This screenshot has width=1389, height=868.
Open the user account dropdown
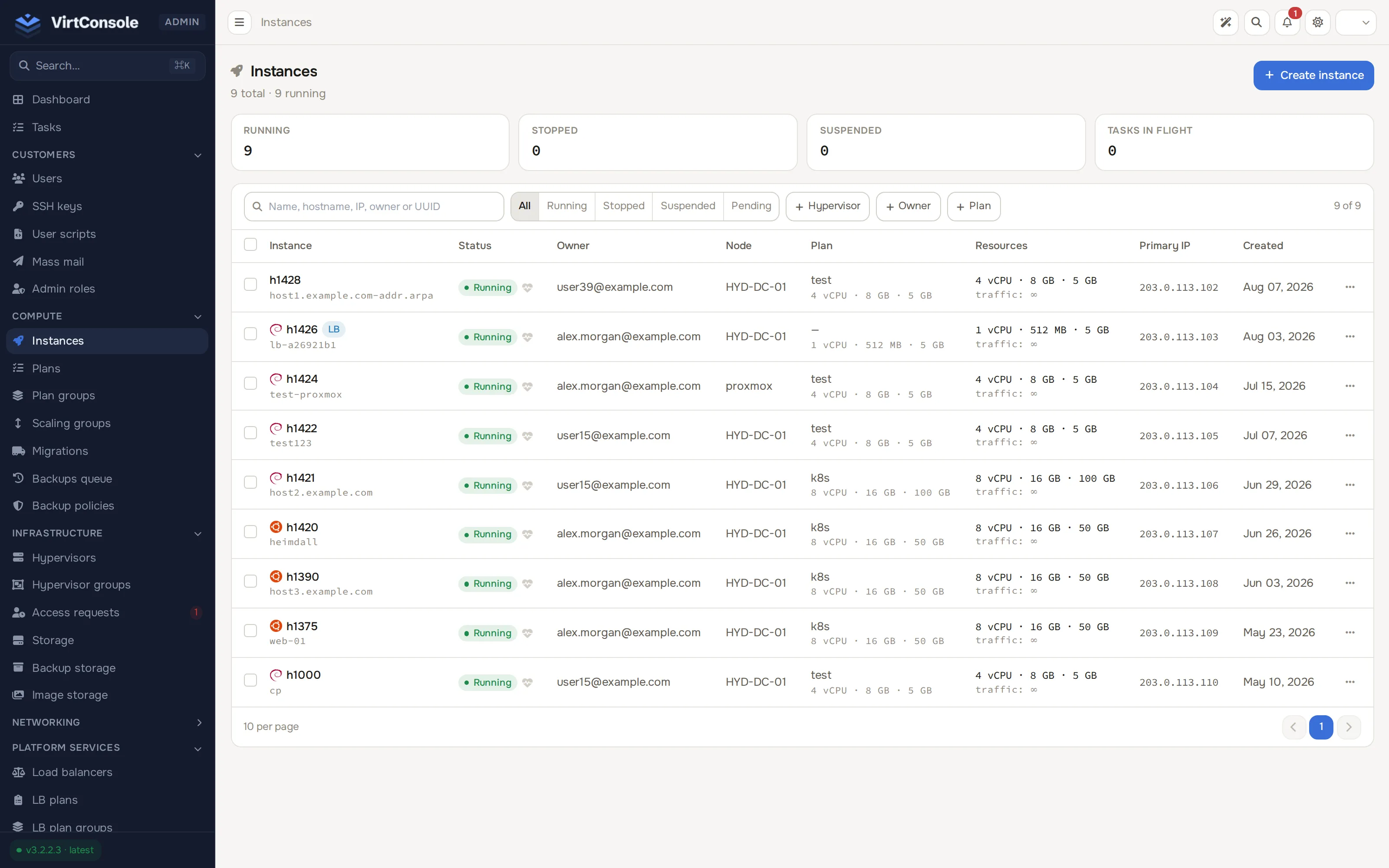pyautogui.click(x=1356, y=23)
